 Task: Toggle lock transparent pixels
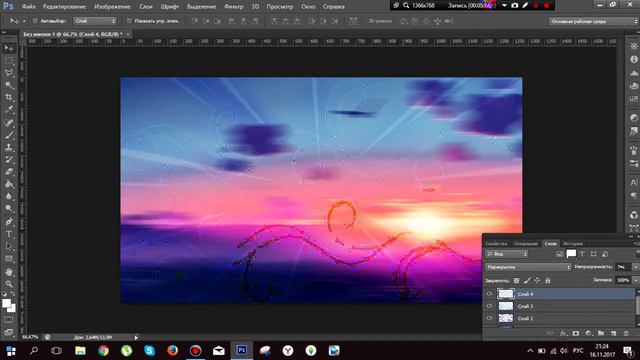point(516,280)
